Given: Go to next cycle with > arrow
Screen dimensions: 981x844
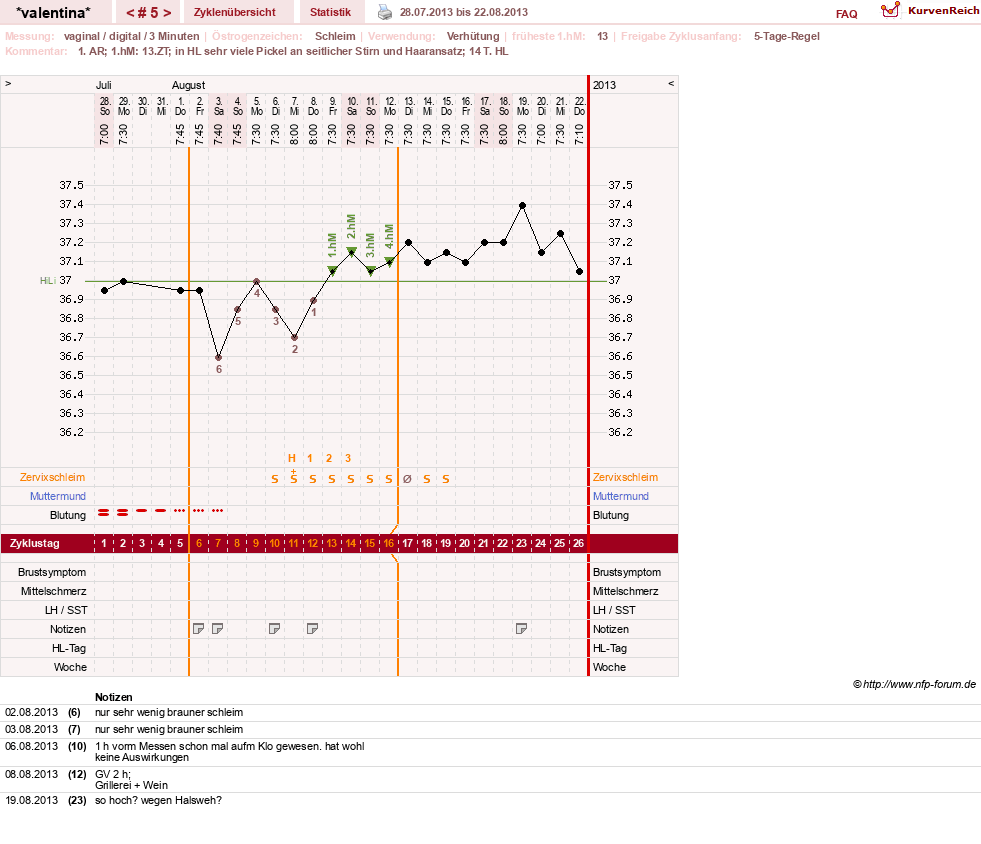Looking at the screenshot, I should click(167, 13).
